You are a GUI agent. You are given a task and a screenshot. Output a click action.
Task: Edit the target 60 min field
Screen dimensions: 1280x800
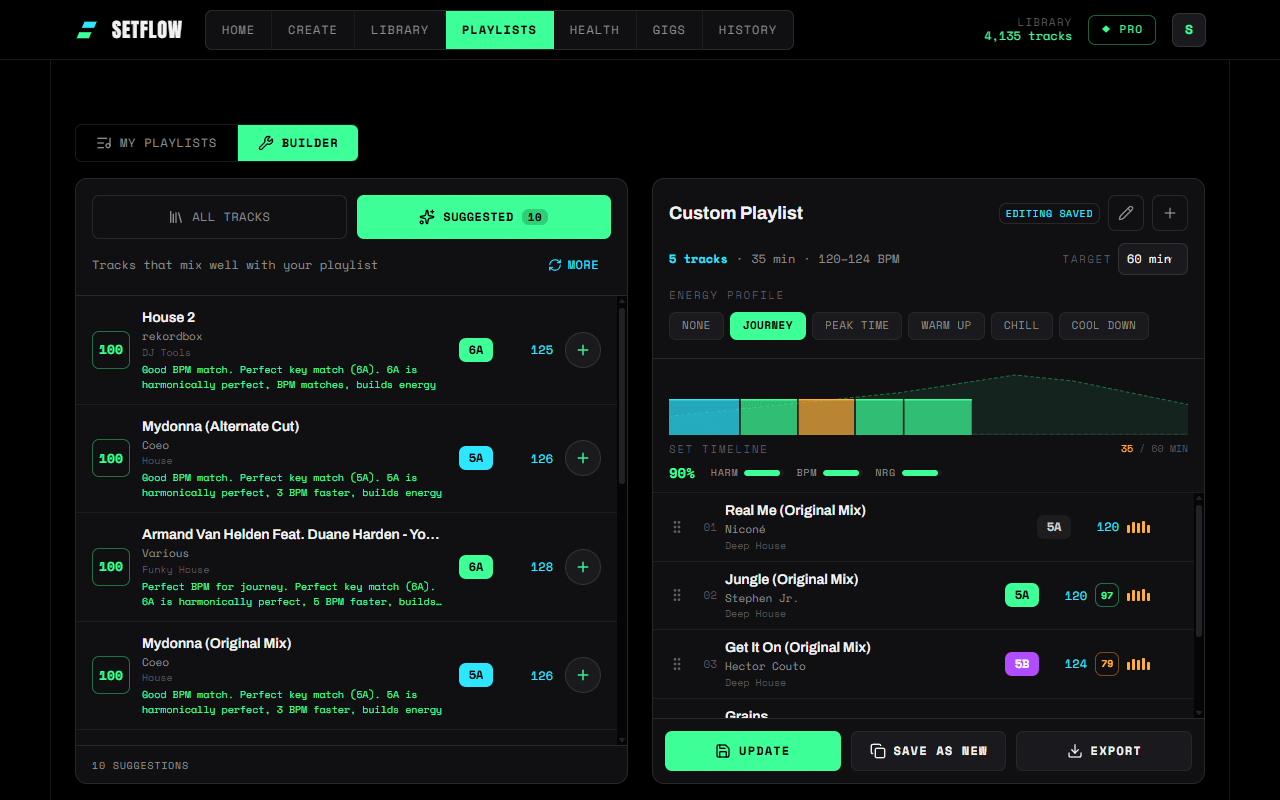(x=1153, y=259)
